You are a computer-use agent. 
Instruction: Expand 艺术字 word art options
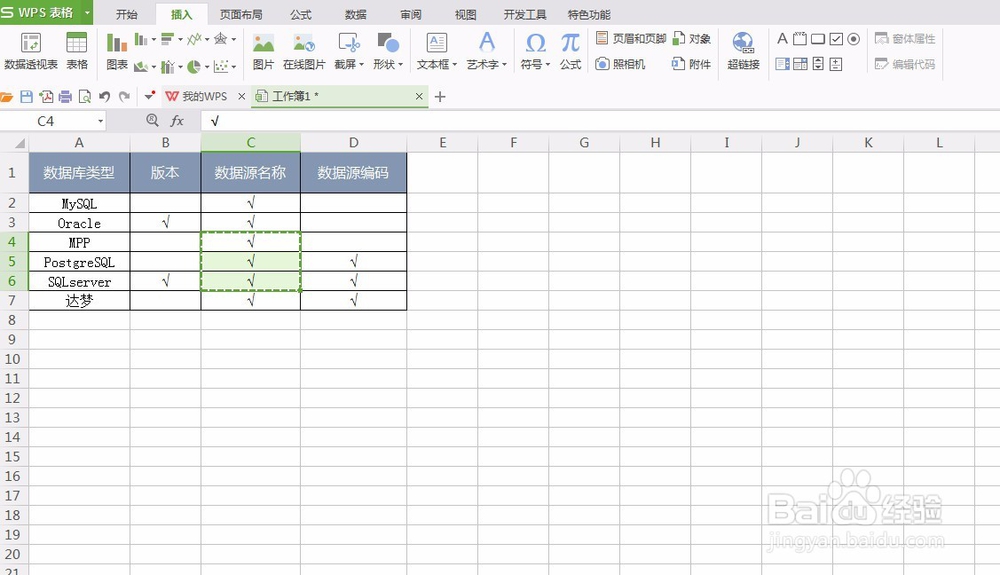click(487, 51)
